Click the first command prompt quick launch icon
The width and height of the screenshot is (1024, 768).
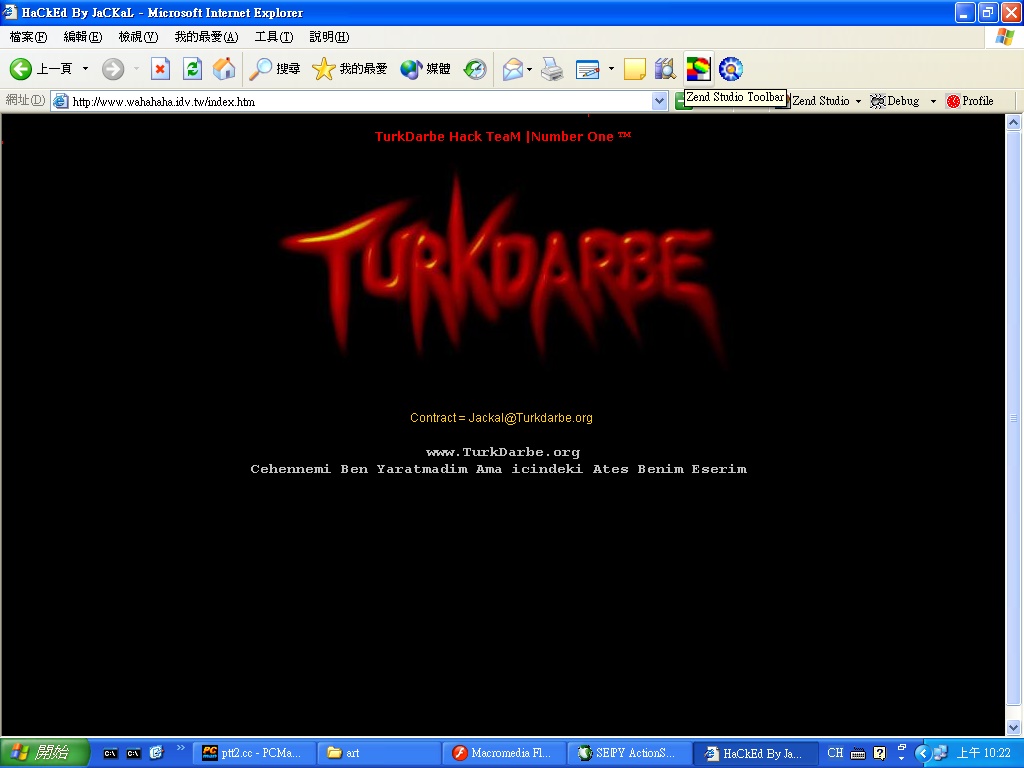(x=110, y=753)
